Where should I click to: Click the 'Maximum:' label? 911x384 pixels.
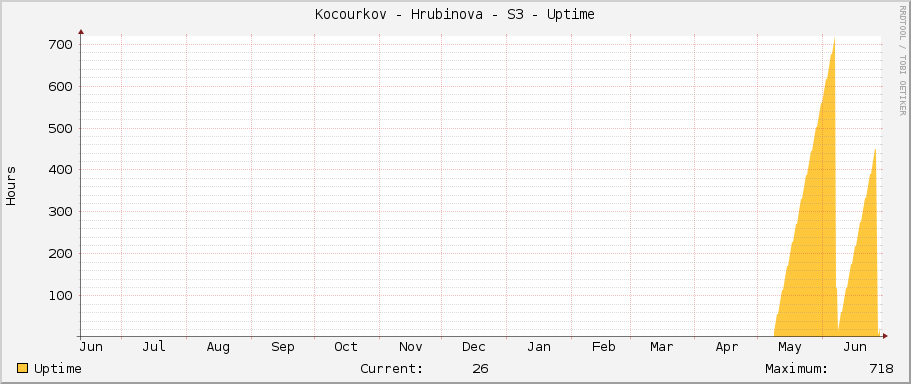(797, 369)
